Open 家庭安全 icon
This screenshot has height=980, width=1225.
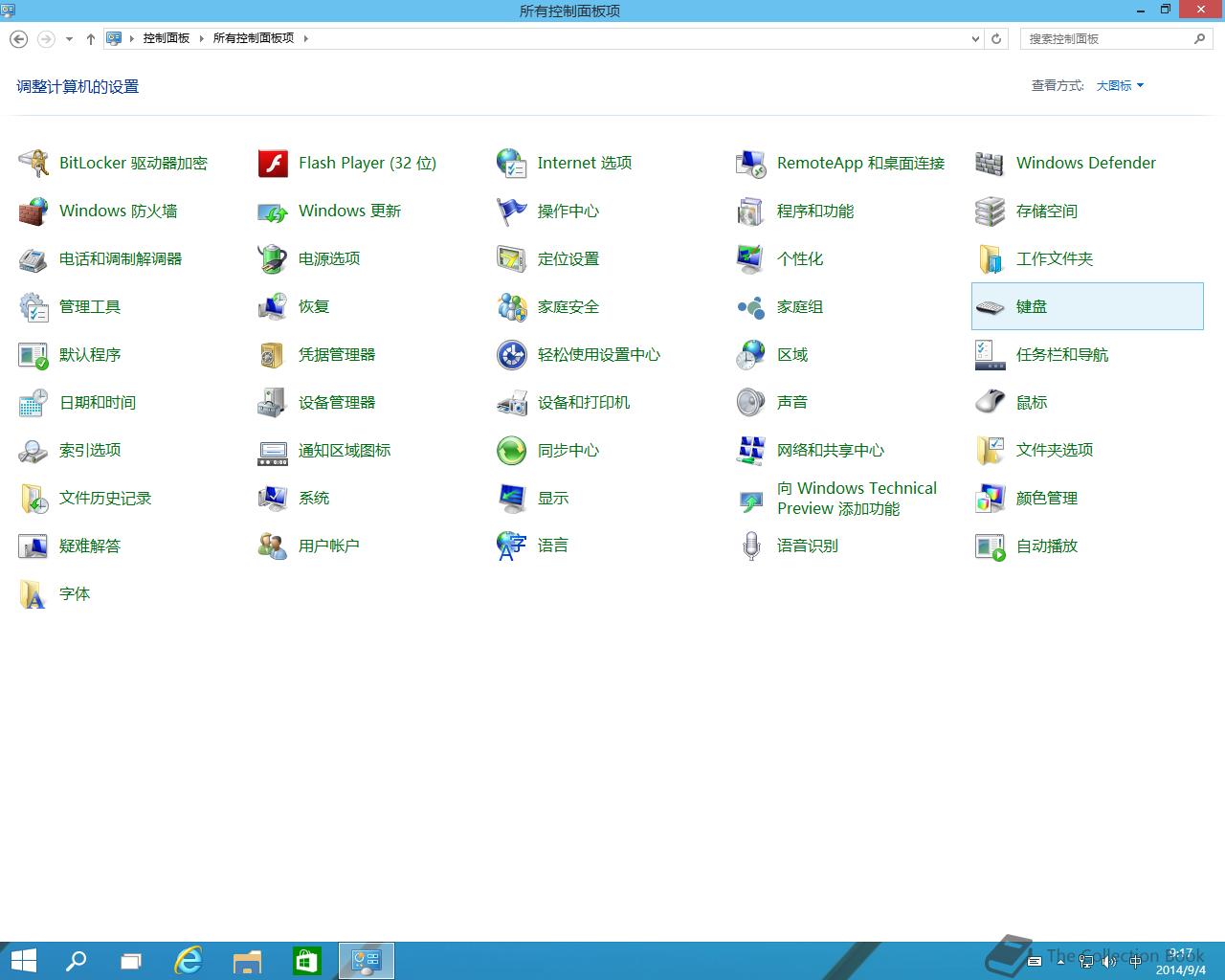pyautogui.click(x=512, y=306)
